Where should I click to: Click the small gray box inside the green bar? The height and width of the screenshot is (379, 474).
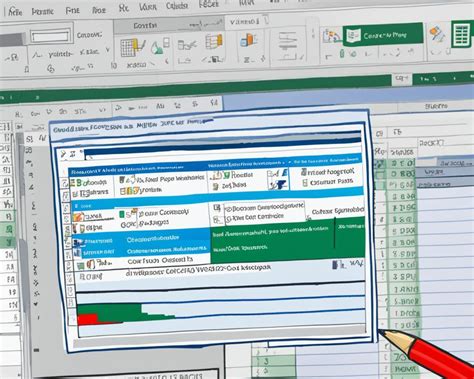pyautogui.click(x=401, y=79)
